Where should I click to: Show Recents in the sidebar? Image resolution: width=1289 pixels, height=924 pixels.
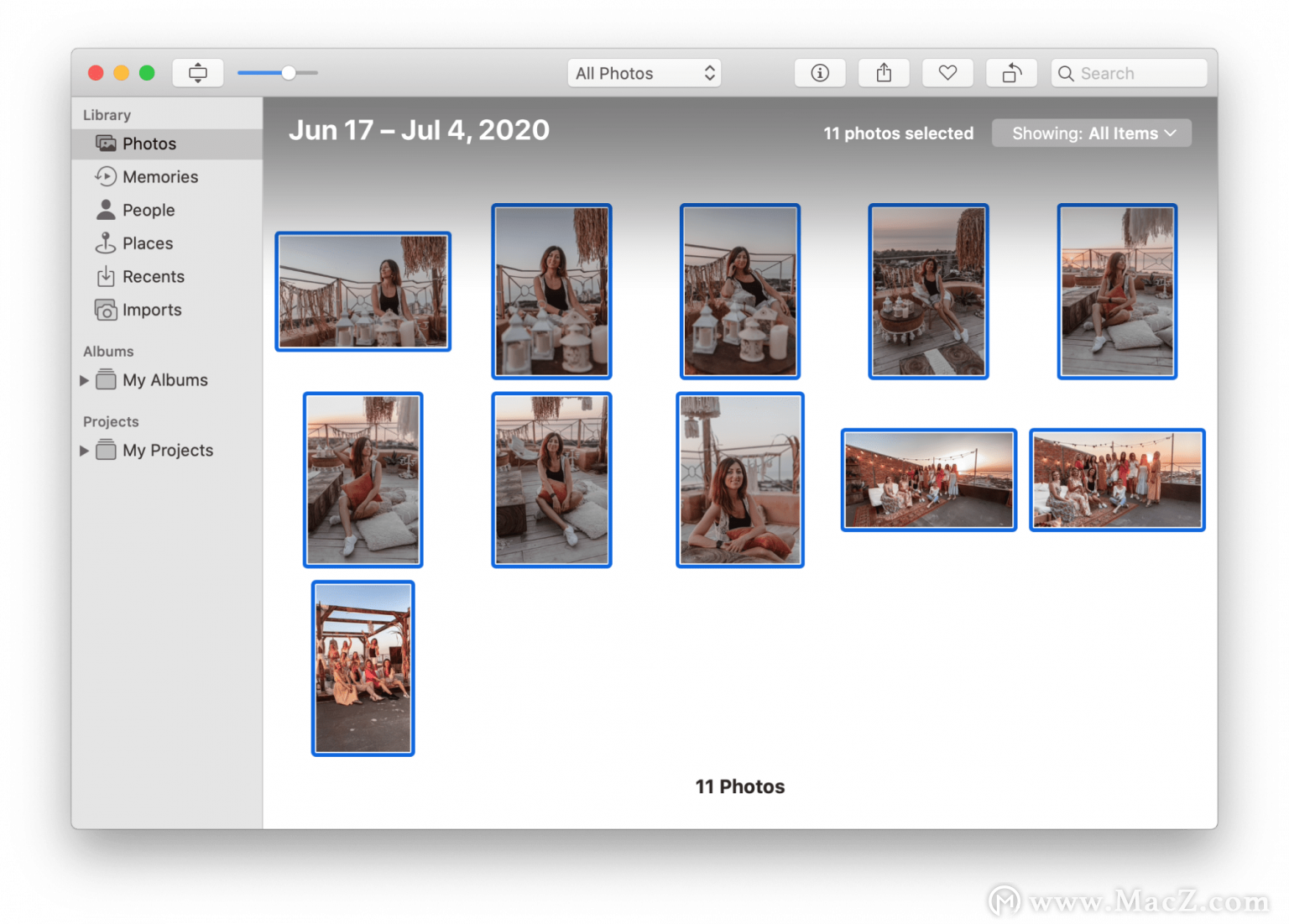(167, 276)
